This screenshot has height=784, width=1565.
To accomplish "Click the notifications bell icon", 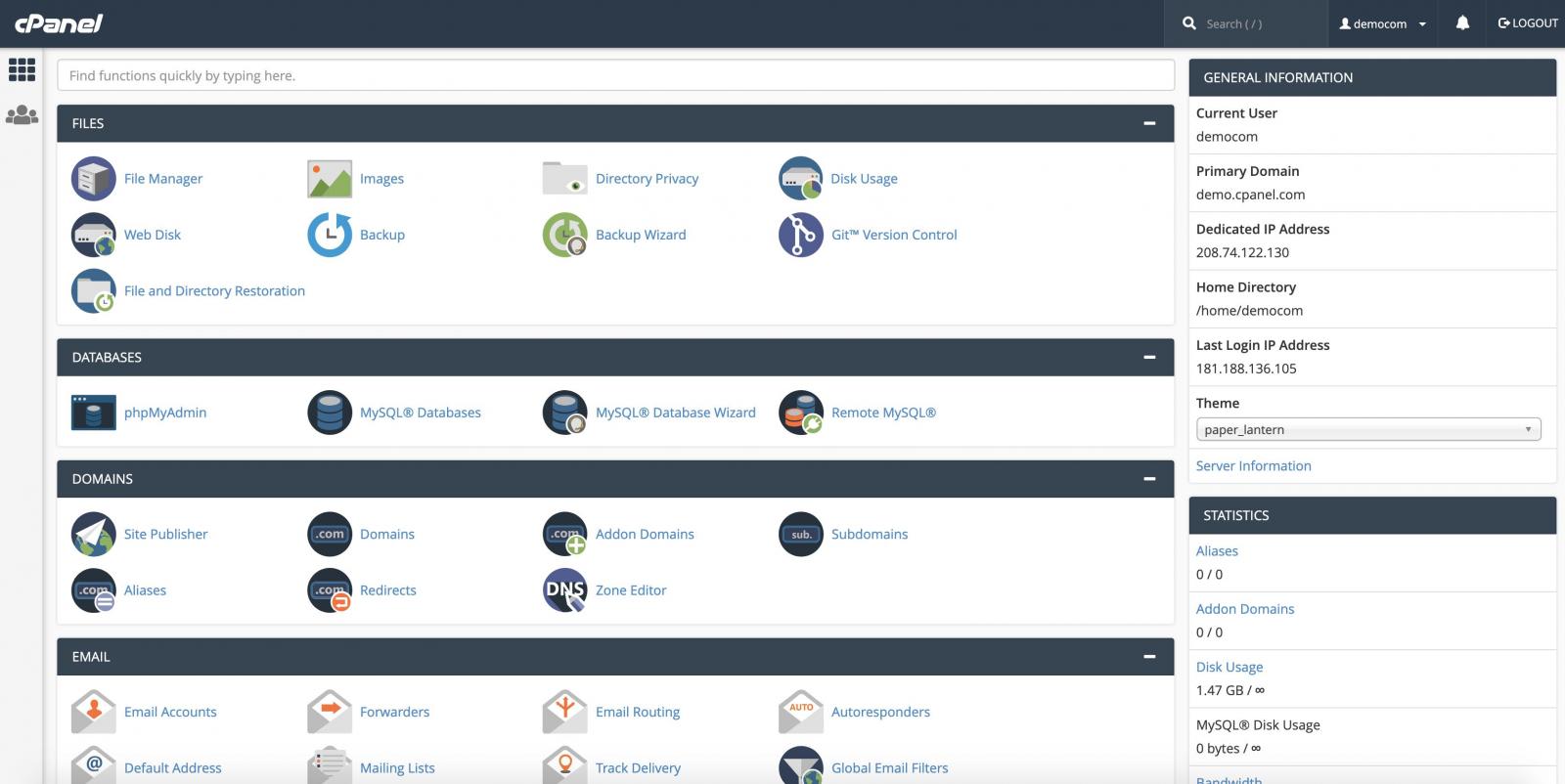I will [1462, 22].
